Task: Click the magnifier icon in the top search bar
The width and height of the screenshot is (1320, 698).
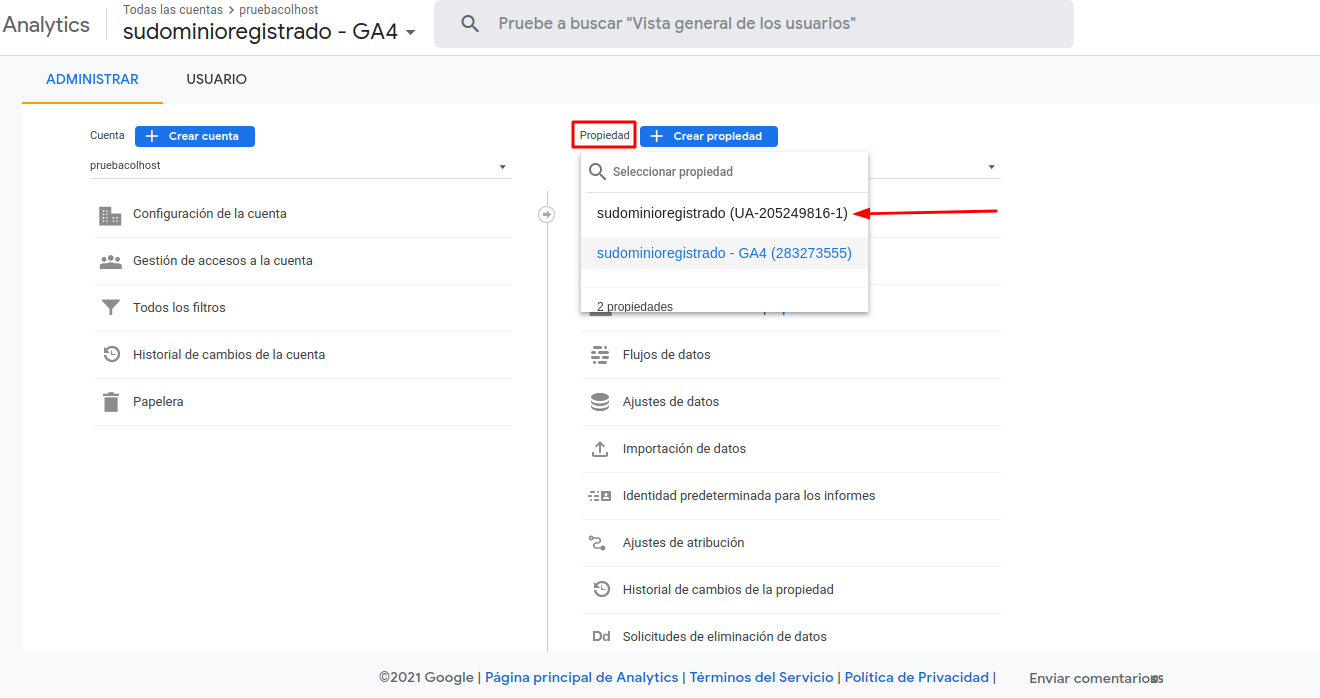Action: coord(470,23)
